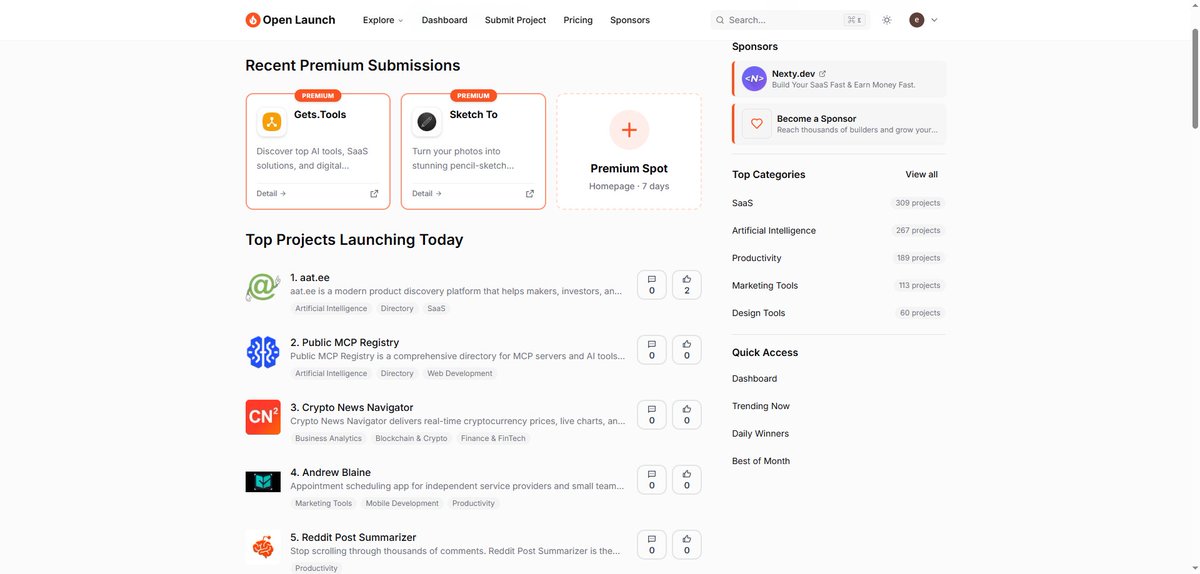Image resolution: width=1200 pixels, height=574 pixels.
Task: Click the Nexty.dev sponsor logo
Action: tap(754, 79)
